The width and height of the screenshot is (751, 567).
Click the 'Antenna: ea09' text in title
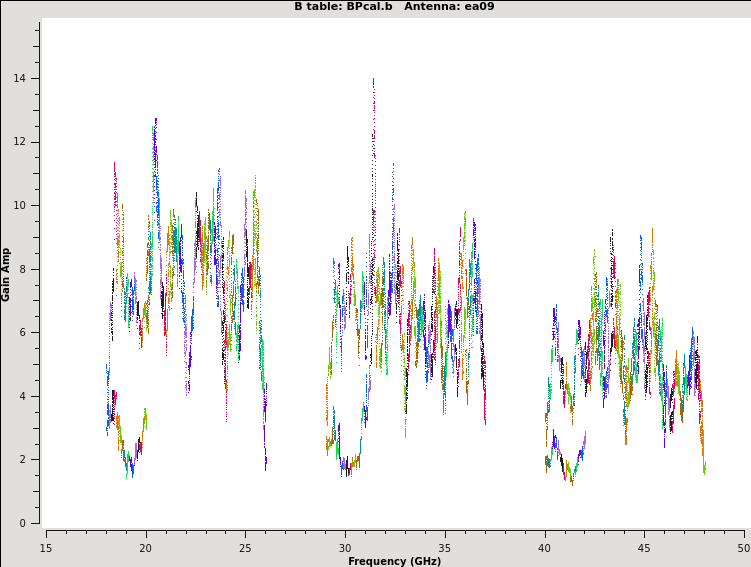[x=449, y=7]
